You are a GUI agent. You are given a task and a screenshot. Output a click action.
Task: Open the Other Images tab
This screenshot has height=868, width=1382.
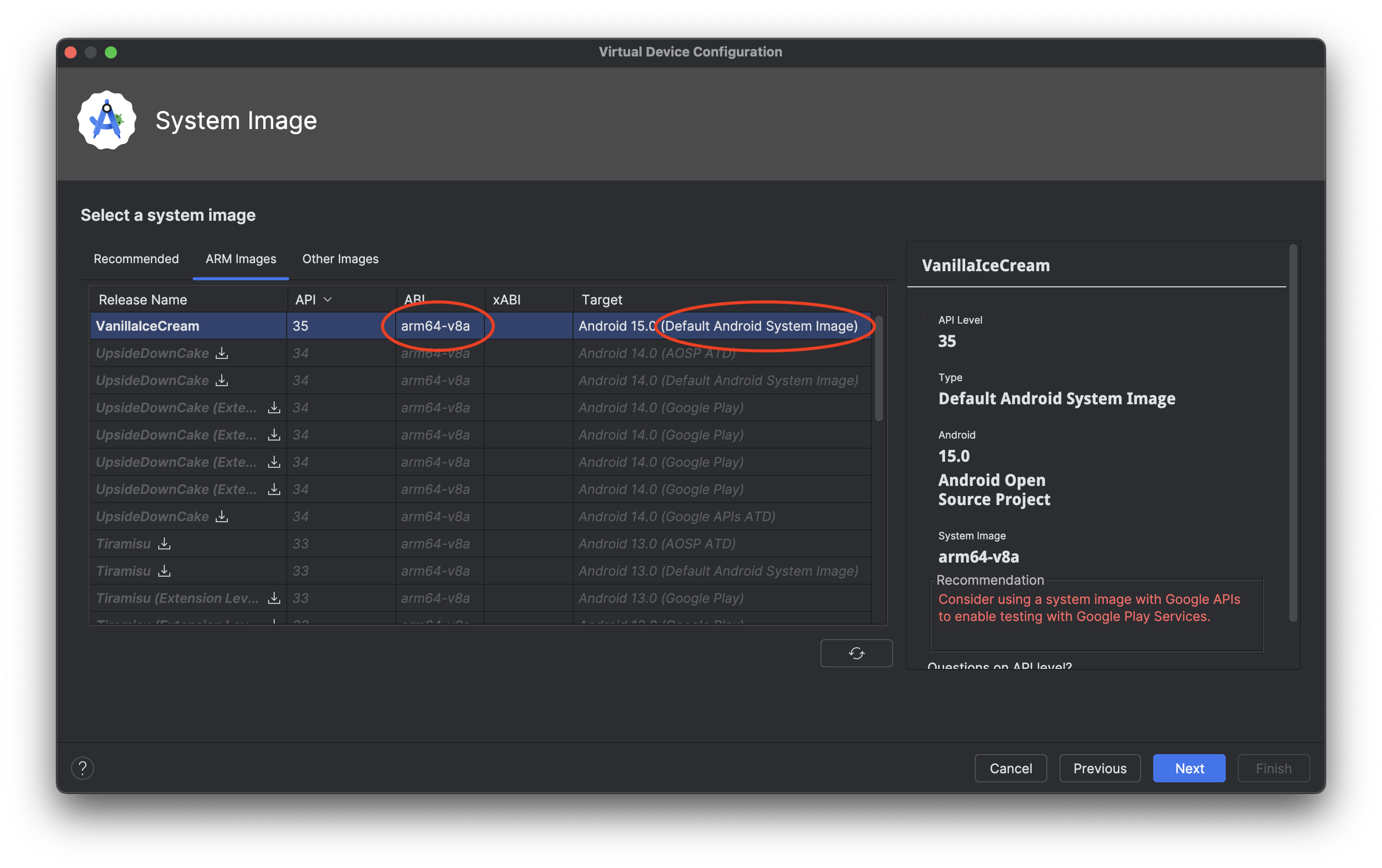click(340, 259)
